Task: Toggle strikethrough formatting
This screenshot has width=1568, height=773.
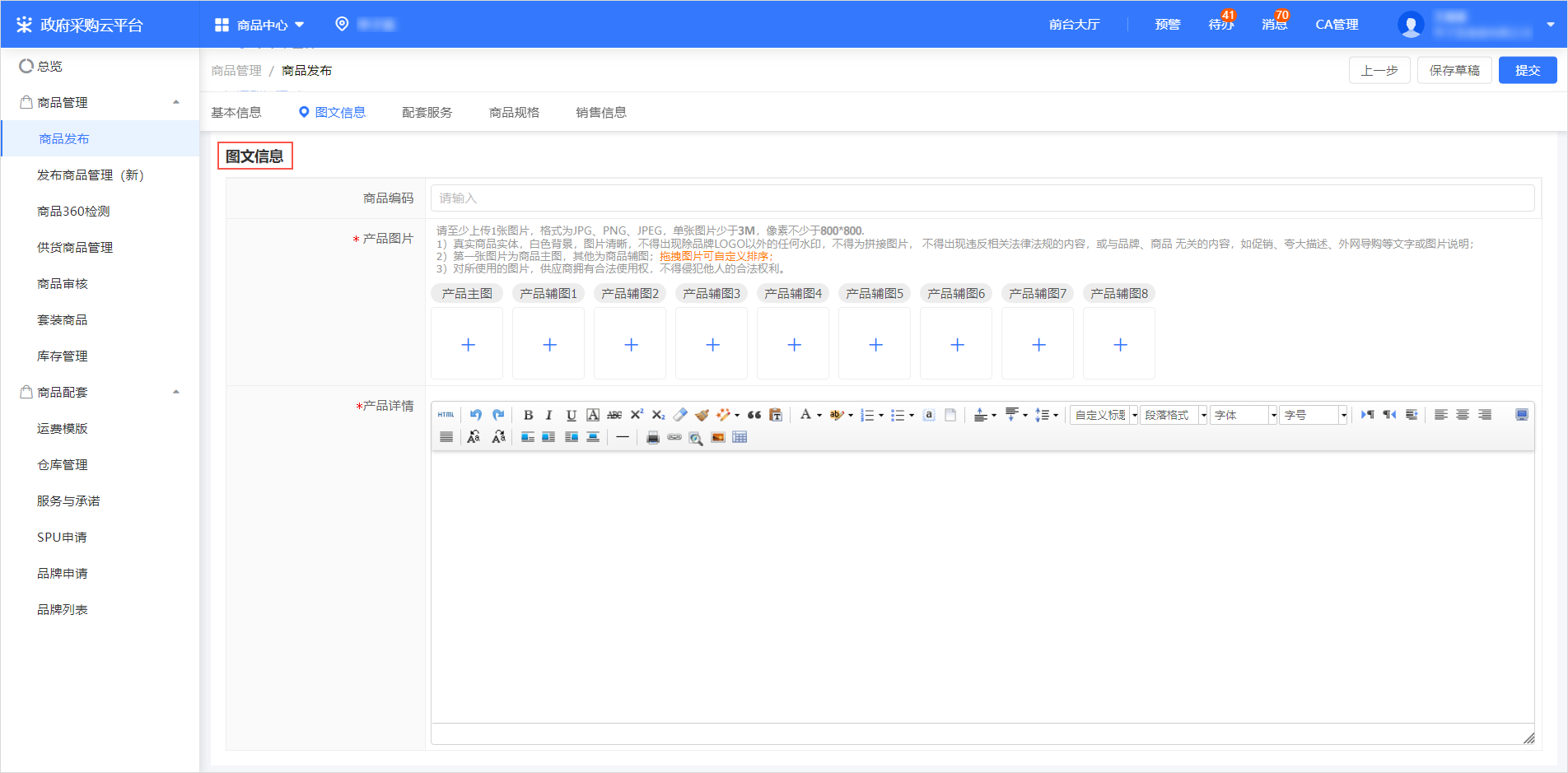Action: click(x=614, y=415)
